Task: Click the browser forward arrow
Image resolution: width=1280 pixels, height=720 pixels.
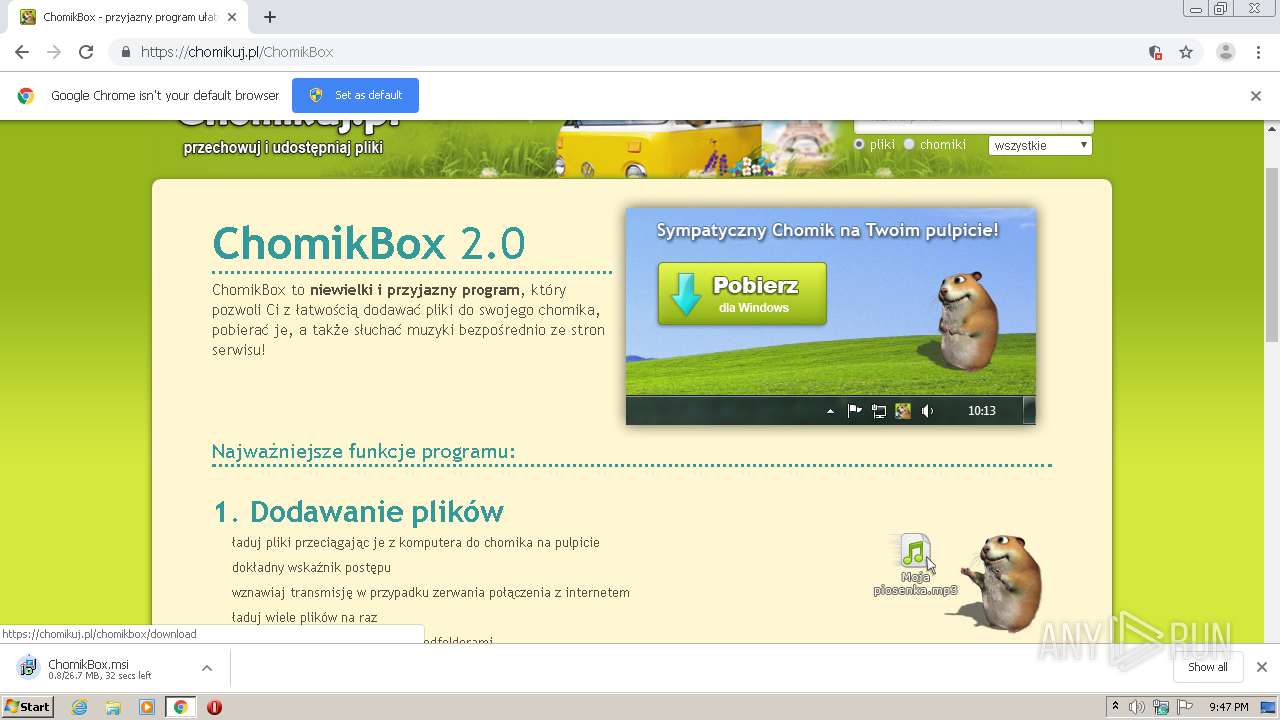Action: (x=54, y=52)
